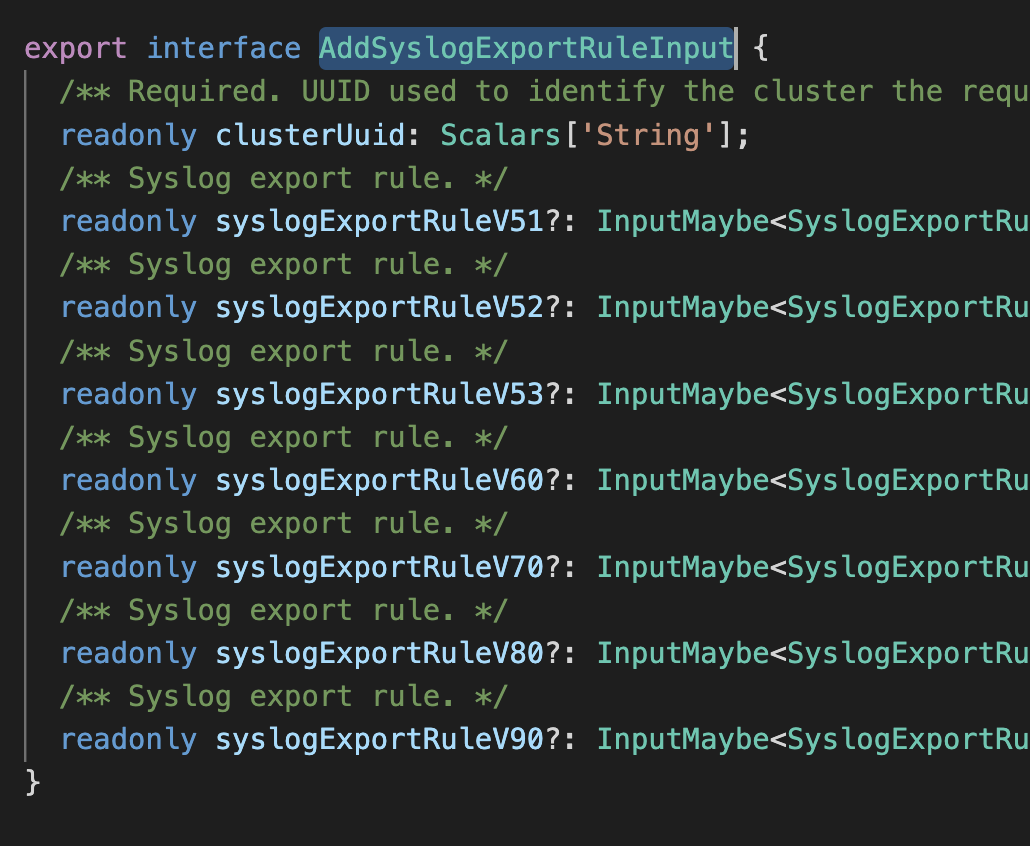Click the 'export' keyword
Screen dimensions: 1030x846
click(x=76, y=49)
